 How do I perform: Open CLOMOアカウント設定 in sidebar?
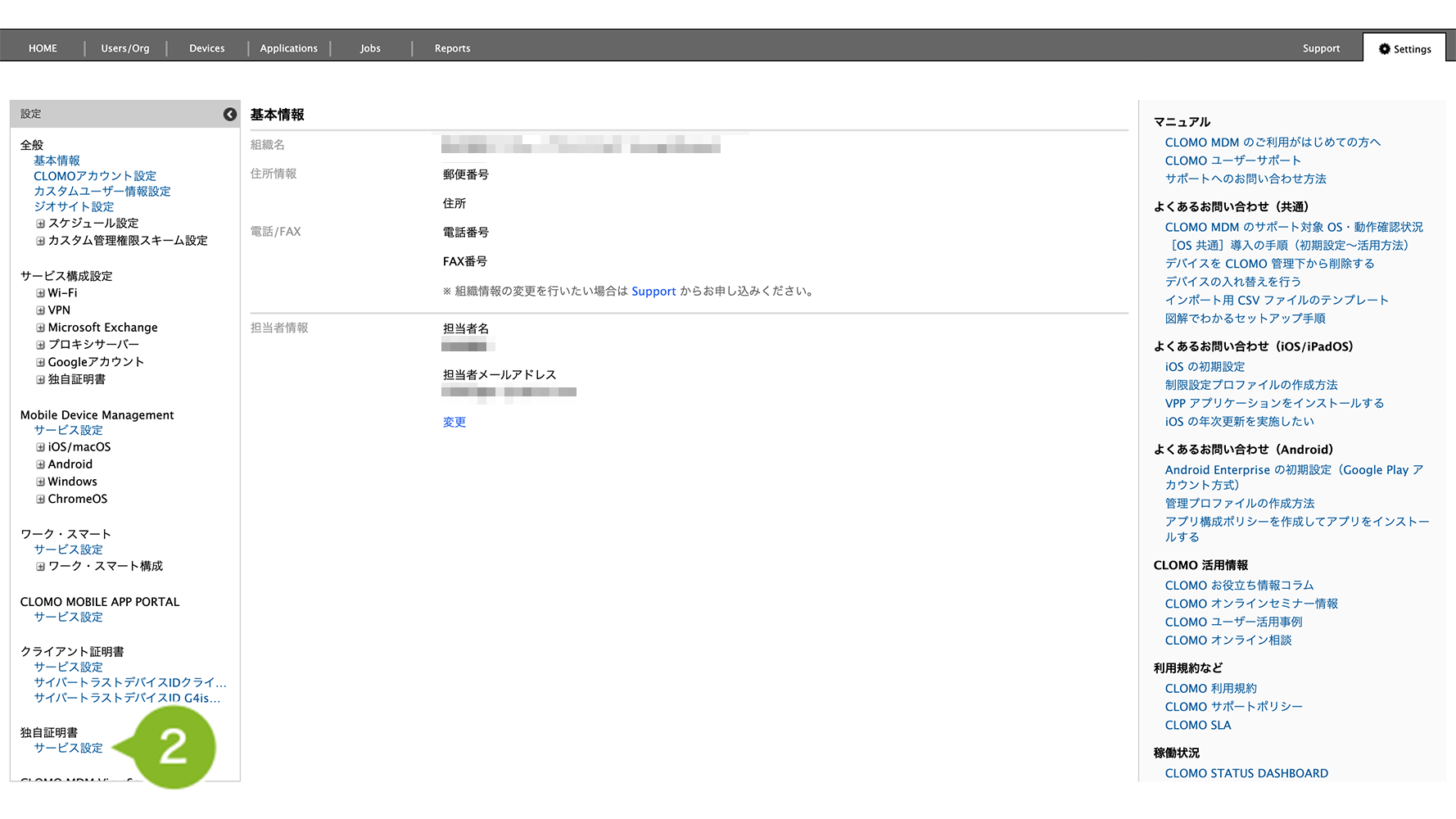tap(95, 176)
